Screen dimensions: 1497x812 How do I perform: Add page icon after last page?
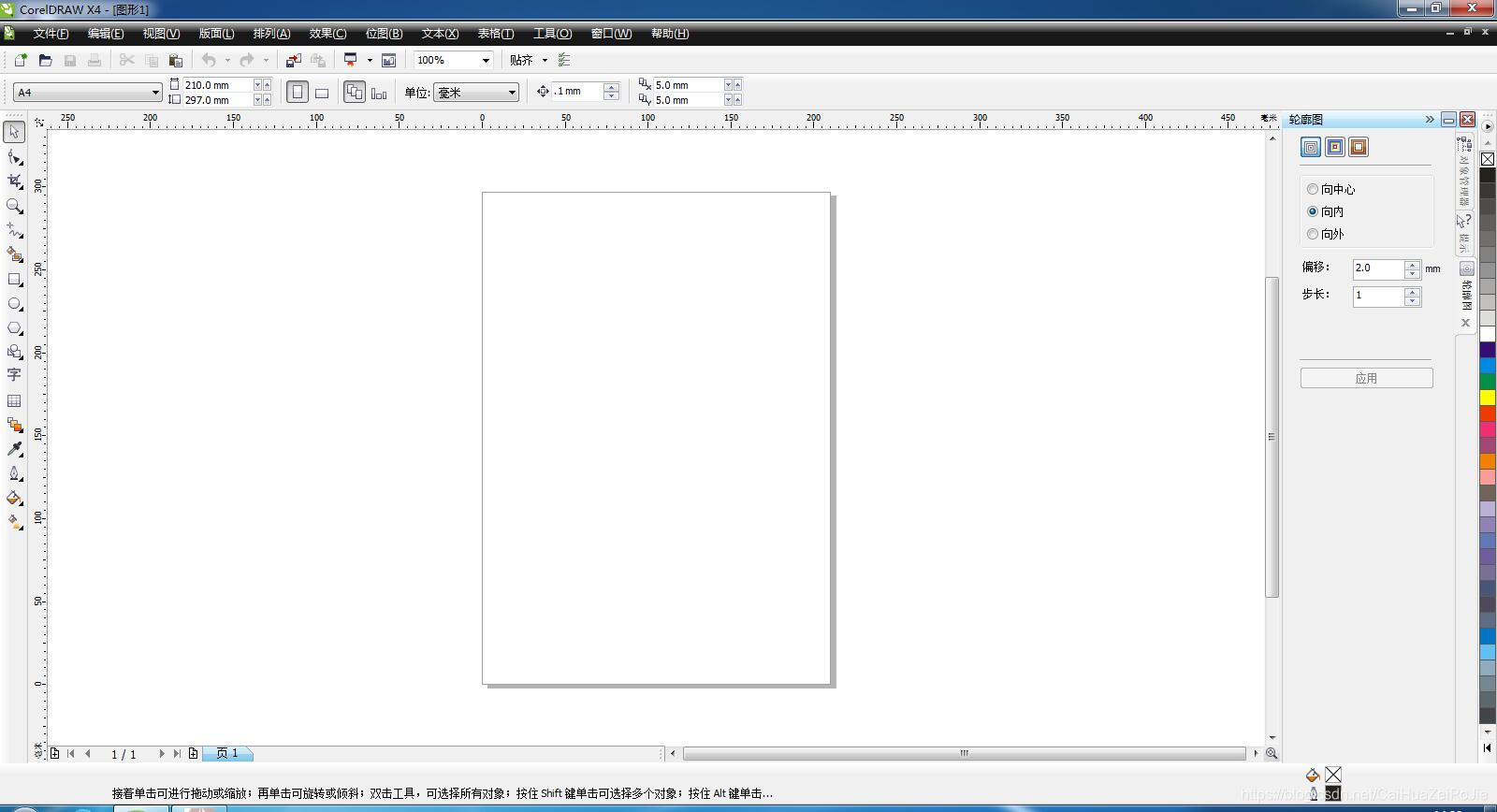click(193, 753)
